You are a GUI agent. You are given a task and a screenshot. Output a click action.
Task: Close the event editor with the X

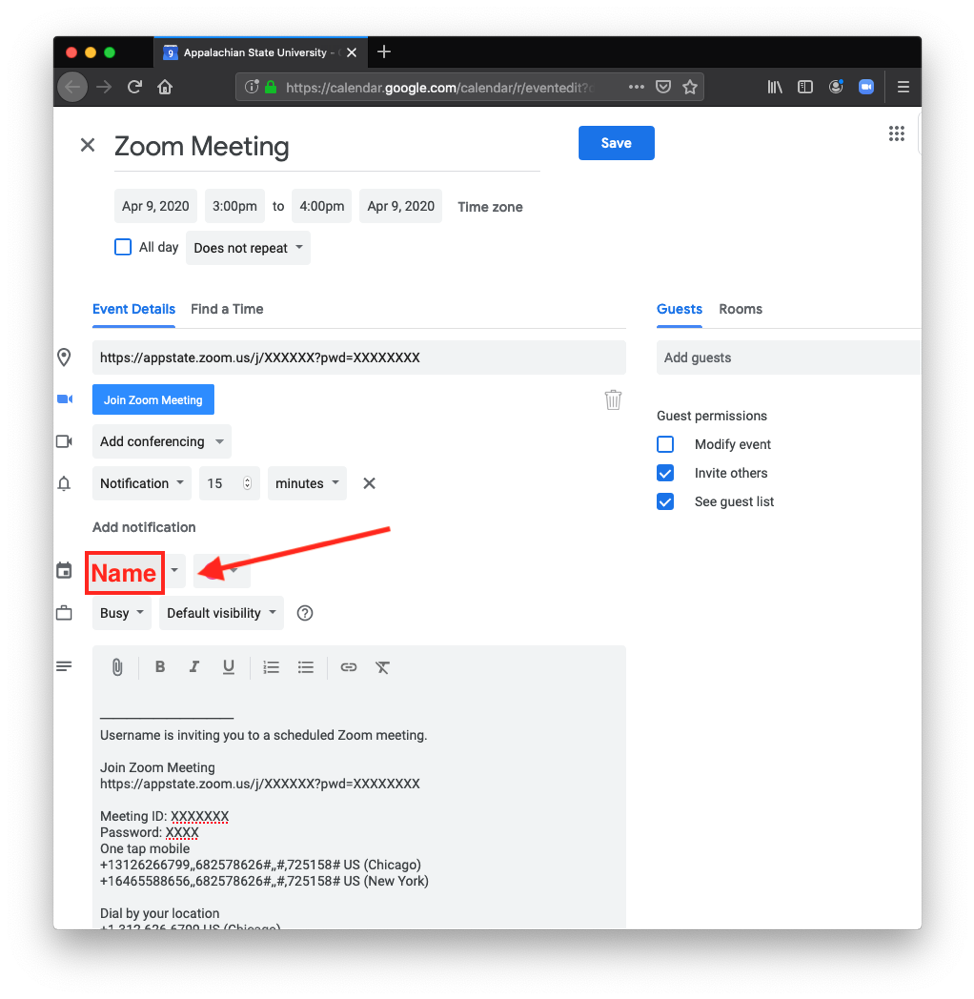click(x=87, y=145)
